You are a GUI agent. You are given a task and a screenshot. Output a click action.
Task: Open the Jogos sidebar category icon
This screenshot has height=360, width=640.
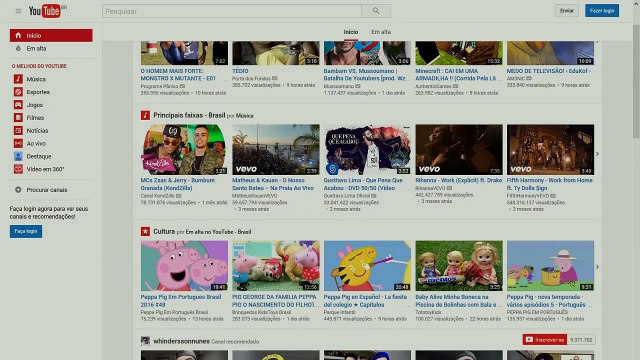tap(18, 105)
